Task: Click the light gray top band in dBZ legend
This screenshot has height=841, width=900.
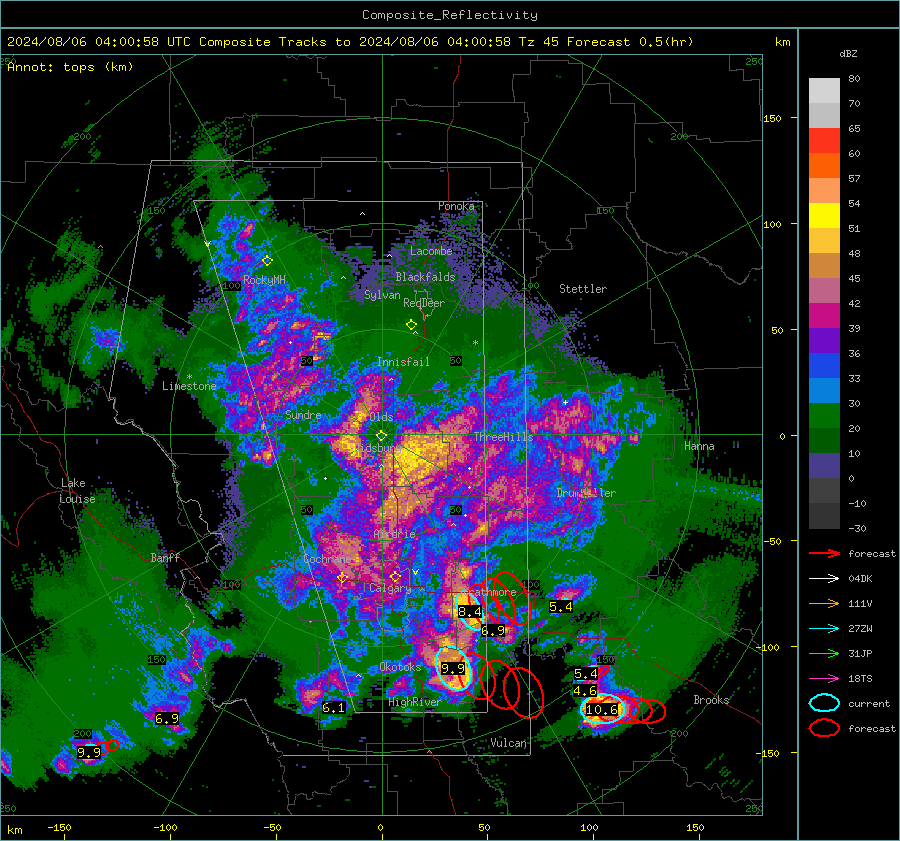Action: pyautogui.click(x=824, y=91)
